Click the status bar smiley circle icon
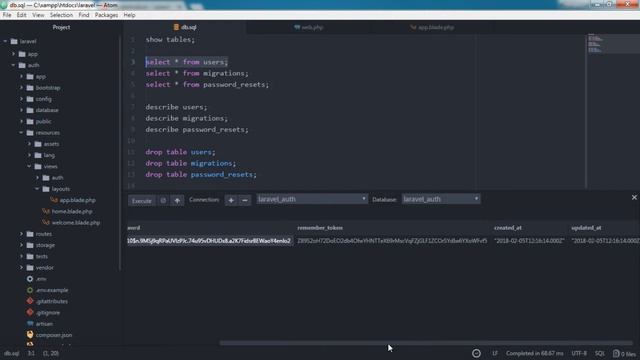This screenshot has height=360, width=640. 476,353
